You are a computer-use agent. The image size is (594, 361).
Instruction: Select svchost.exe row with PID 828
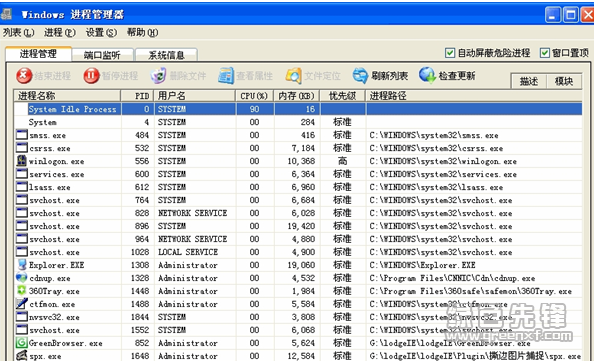pyautogui.click(x=298, y=213)
